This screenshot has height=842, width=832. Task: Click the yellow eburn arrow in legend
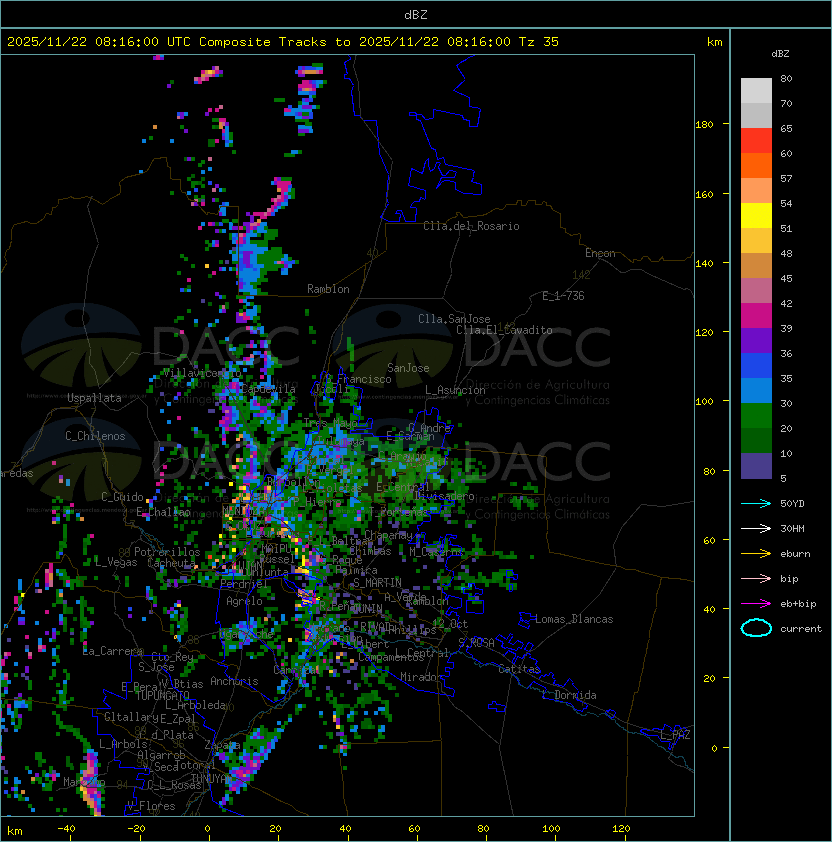756,554
